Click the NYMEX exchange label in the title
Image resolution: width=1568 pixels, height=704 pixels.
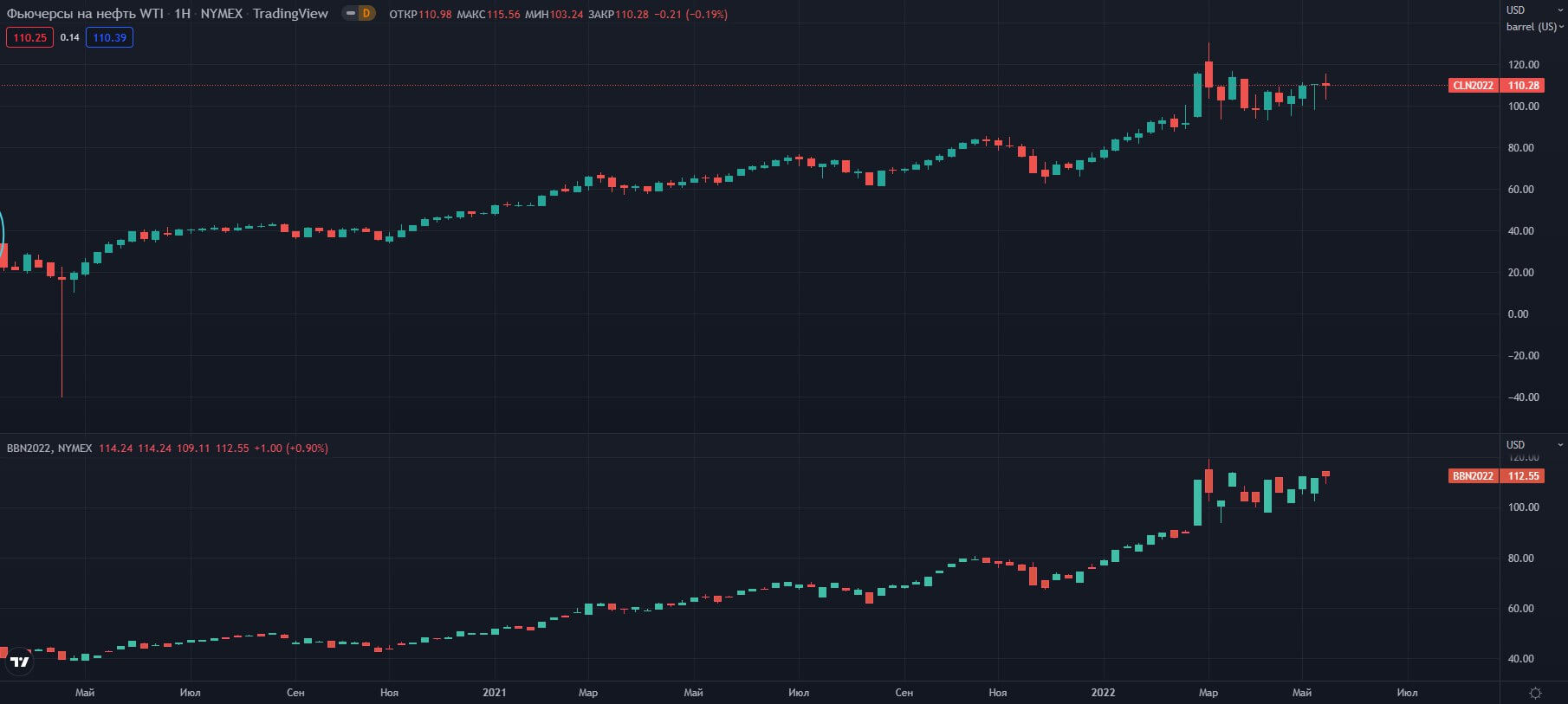[222, 14]
